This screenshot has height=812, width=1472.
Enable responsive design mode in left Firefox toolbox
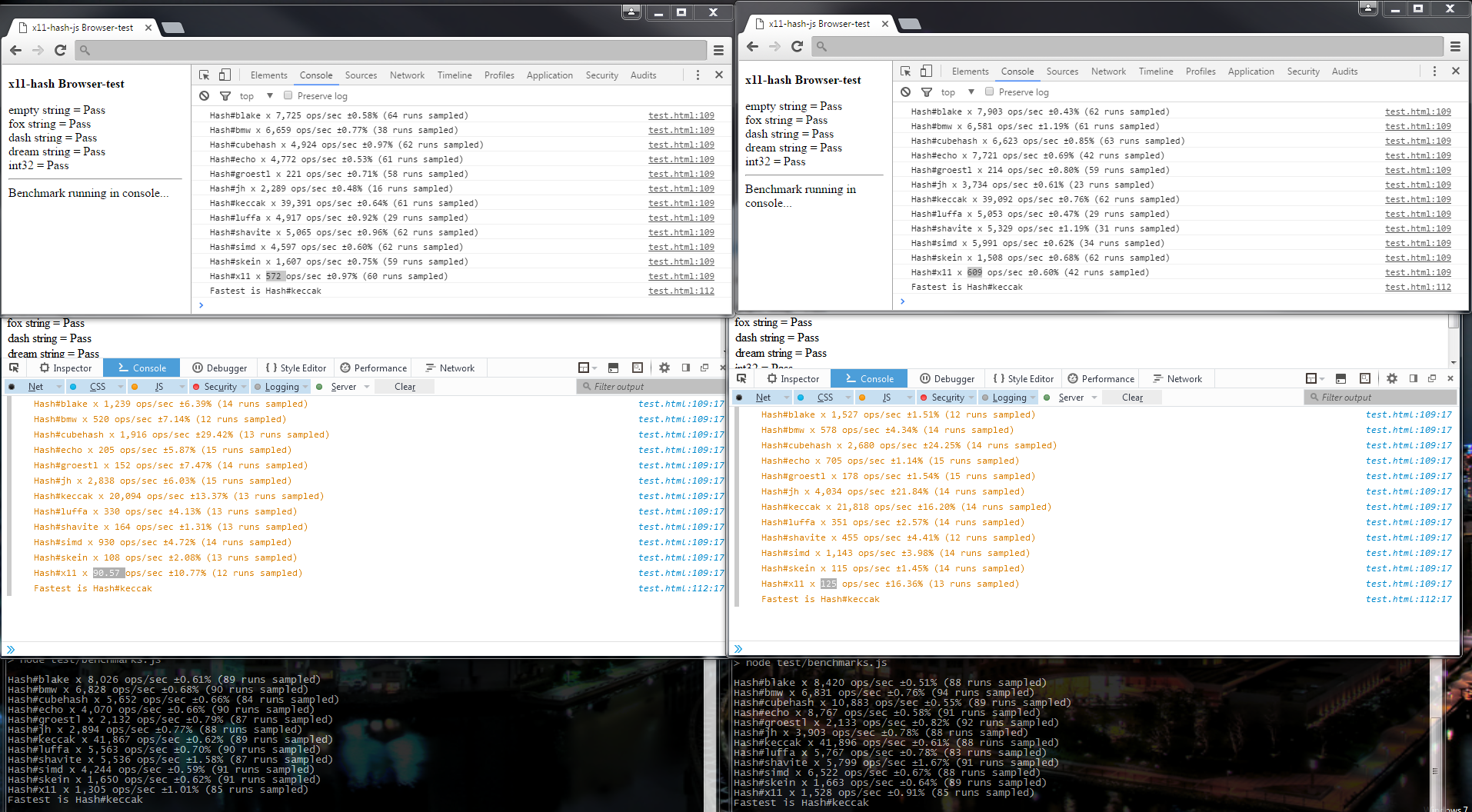point(638,368)
